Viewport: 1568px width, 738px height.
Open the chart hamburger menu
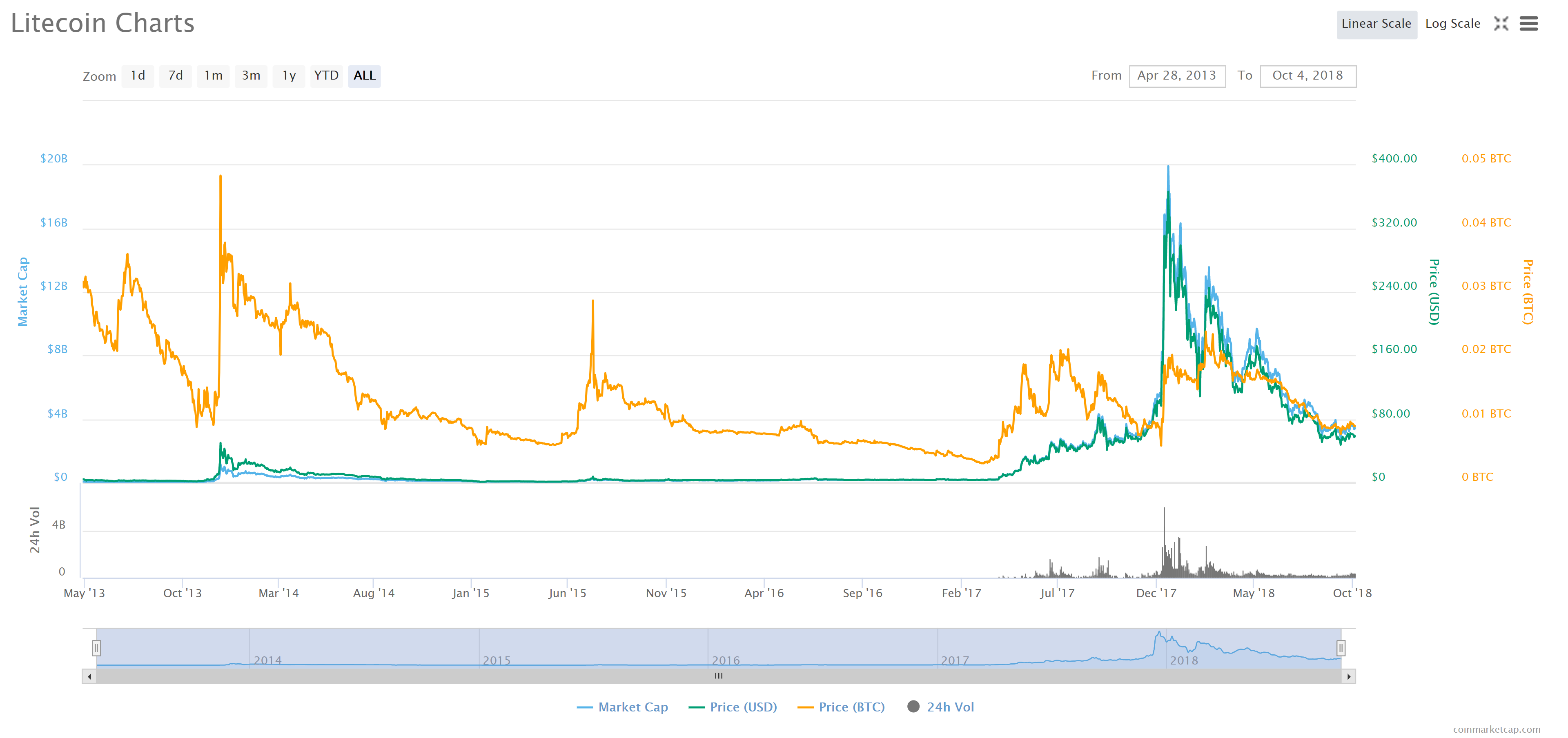point(1528,24)
